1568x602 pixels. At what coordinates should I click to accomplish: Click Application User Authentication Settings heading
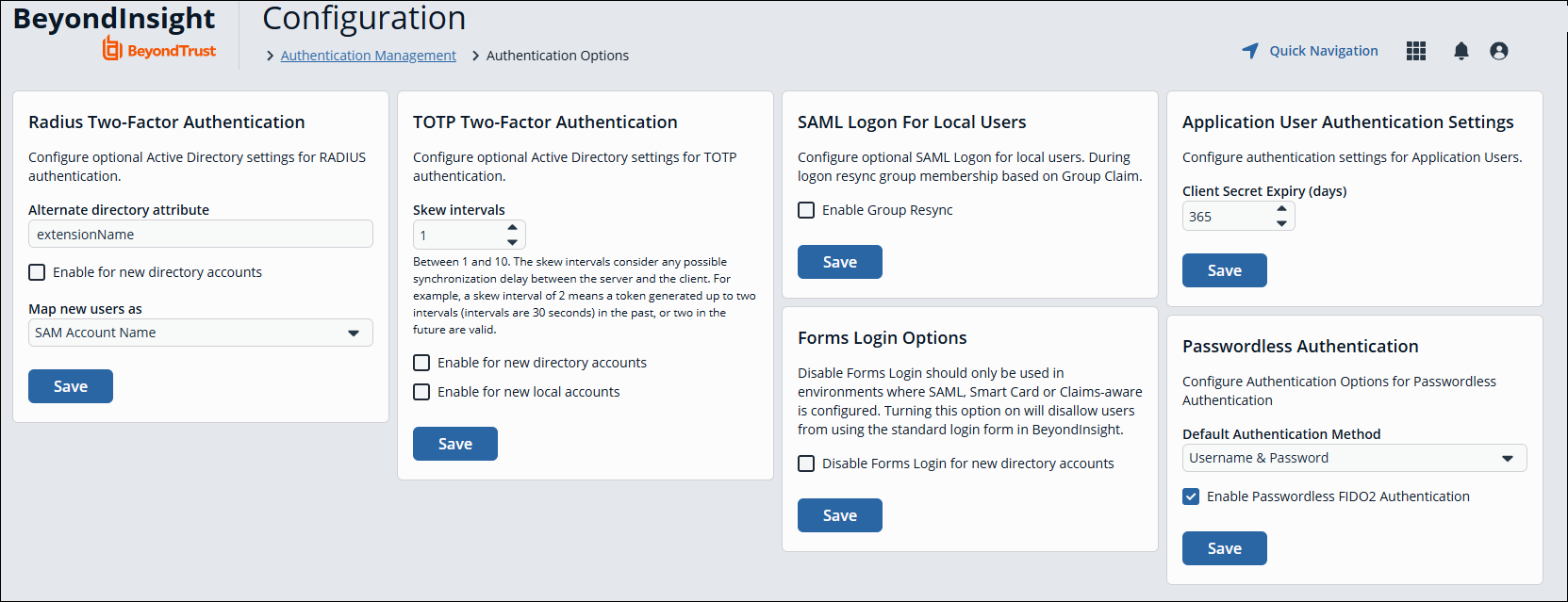click(x=1348, y=122)
